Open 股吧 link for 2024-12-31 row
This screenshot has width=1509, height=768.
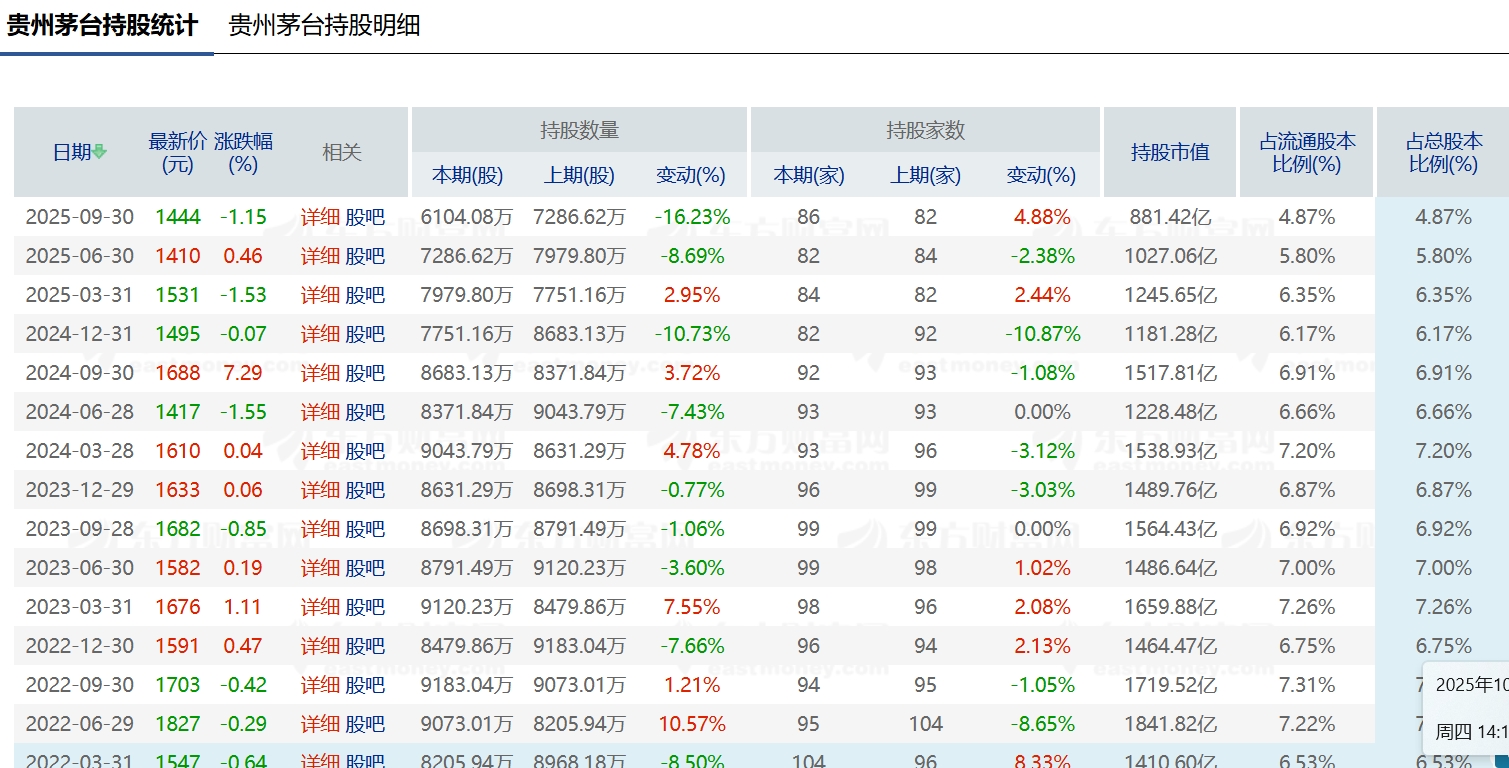click(365, 334)
